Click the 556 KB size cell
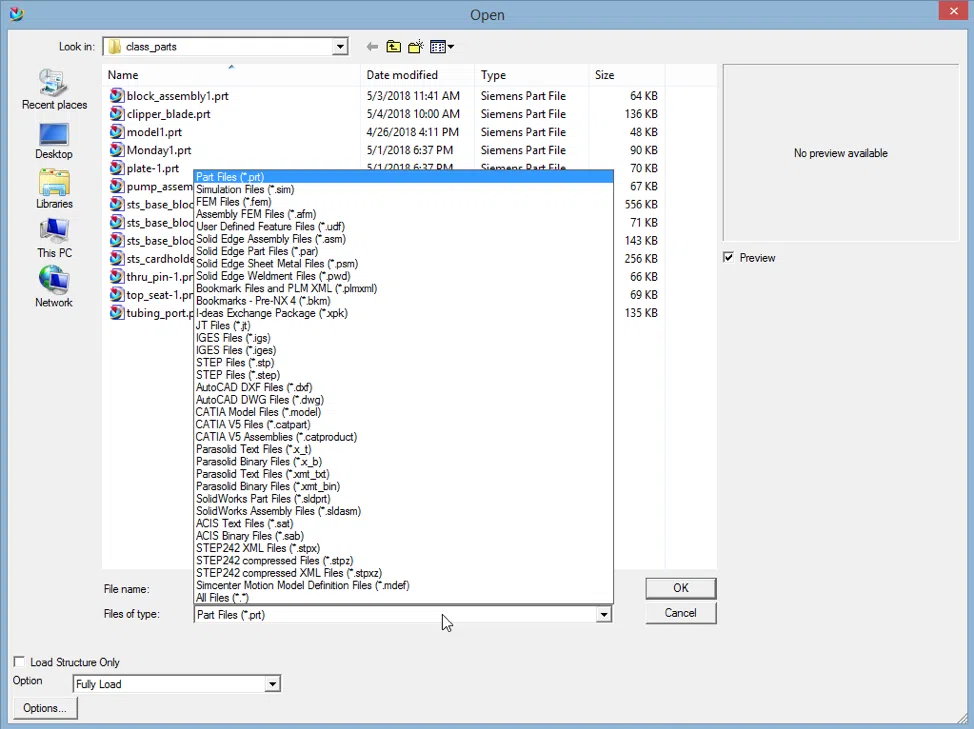The width and height of the screenshot is (974, 729). point(641,204)
